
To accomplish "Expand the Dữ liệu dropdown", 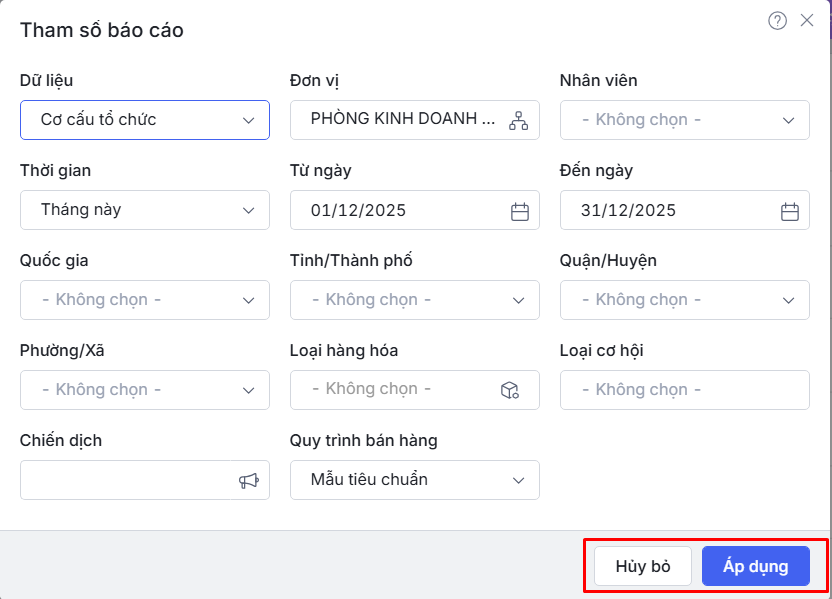I will tap(145, 120).
